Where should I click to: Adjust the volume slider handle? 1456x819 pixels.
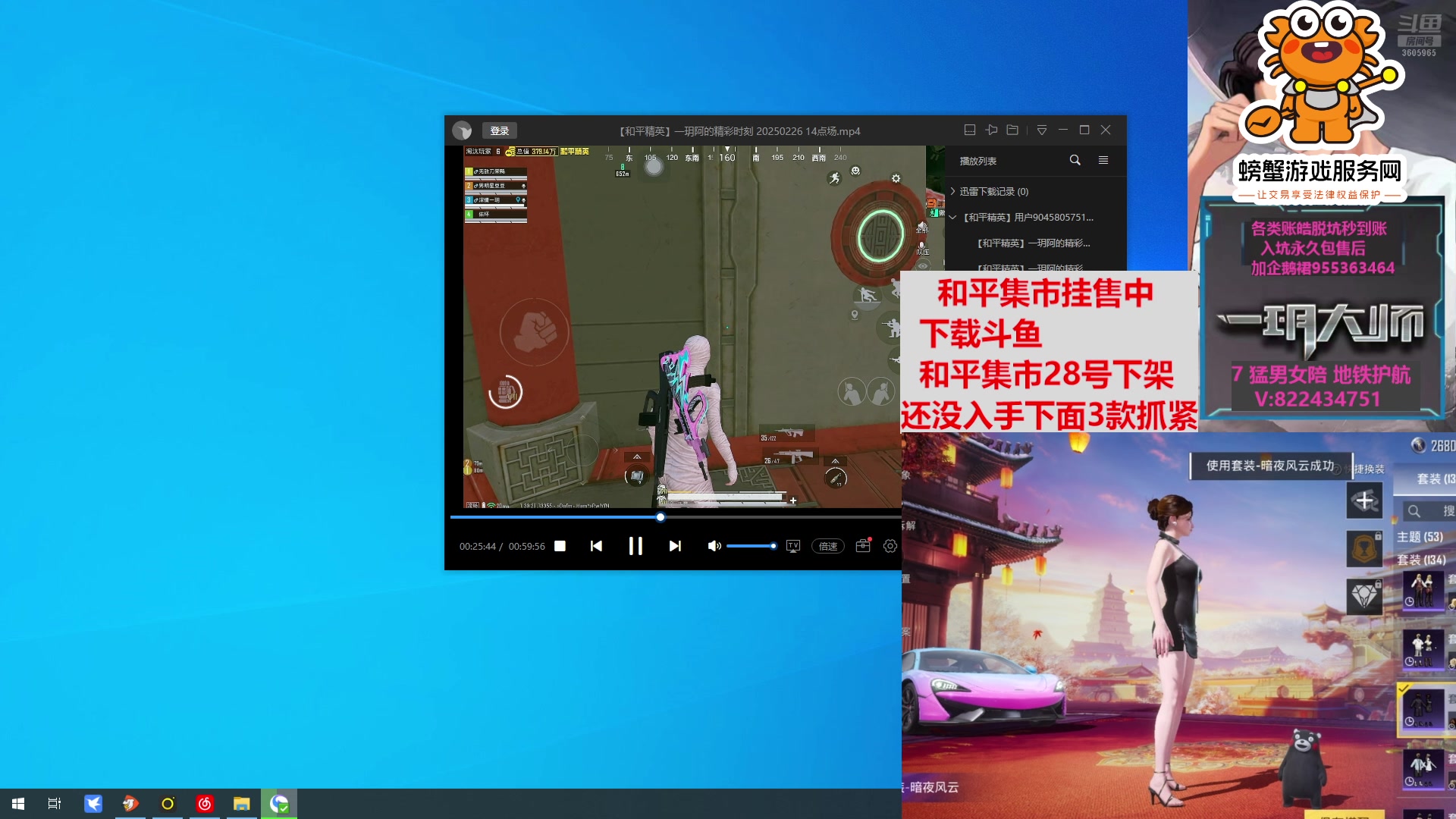point(773,546)
